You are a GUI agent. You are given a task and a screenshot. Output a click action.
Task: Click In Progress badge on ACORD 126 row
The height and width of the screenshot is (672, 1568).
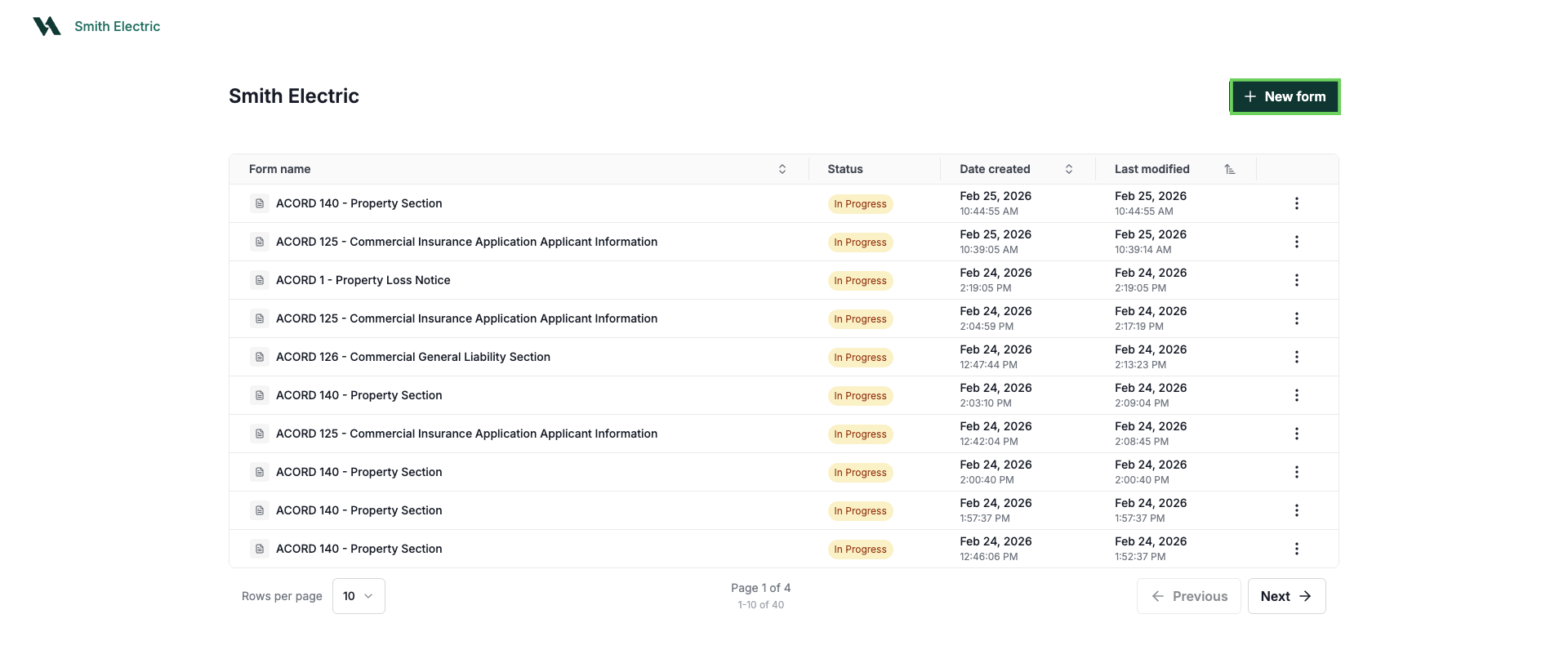(860, 358)
